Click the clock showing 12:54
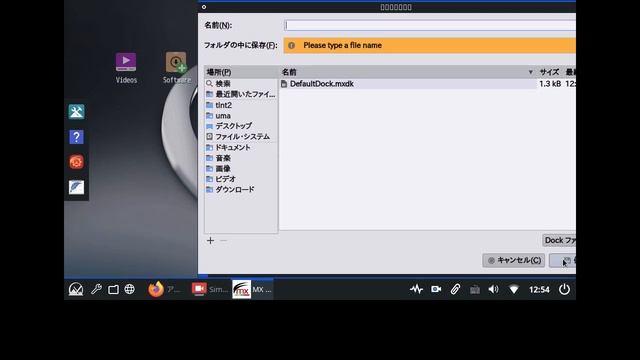The width and height of the screenshot is (640, 360). 539,289
